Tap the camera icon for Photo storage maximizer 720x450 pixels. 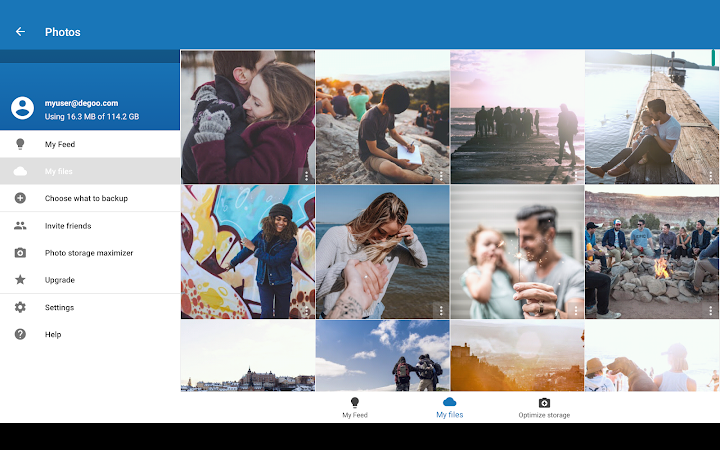coord(20,253)
